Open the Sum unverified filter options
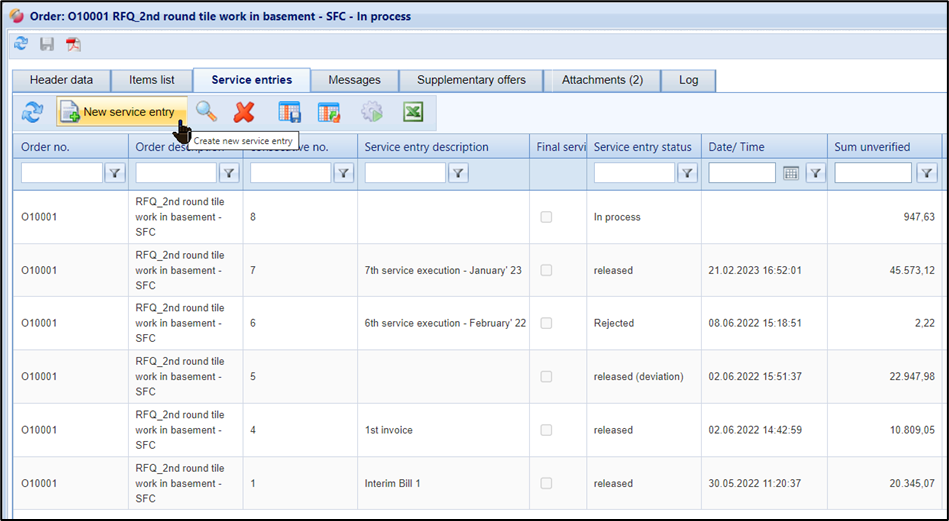This screenshot has width=949, height=521. (927, 173)
